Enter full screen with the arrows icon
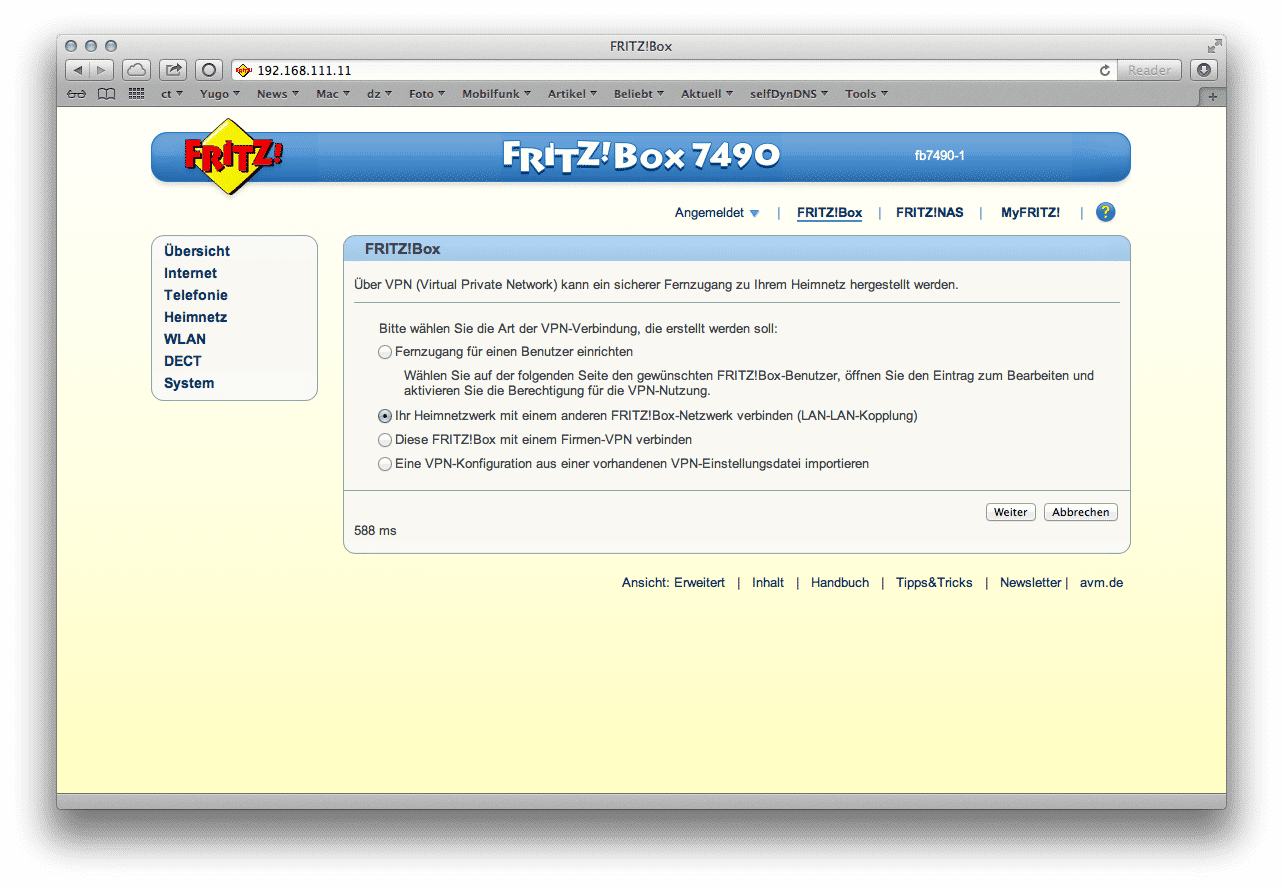 coord(1214,46)
